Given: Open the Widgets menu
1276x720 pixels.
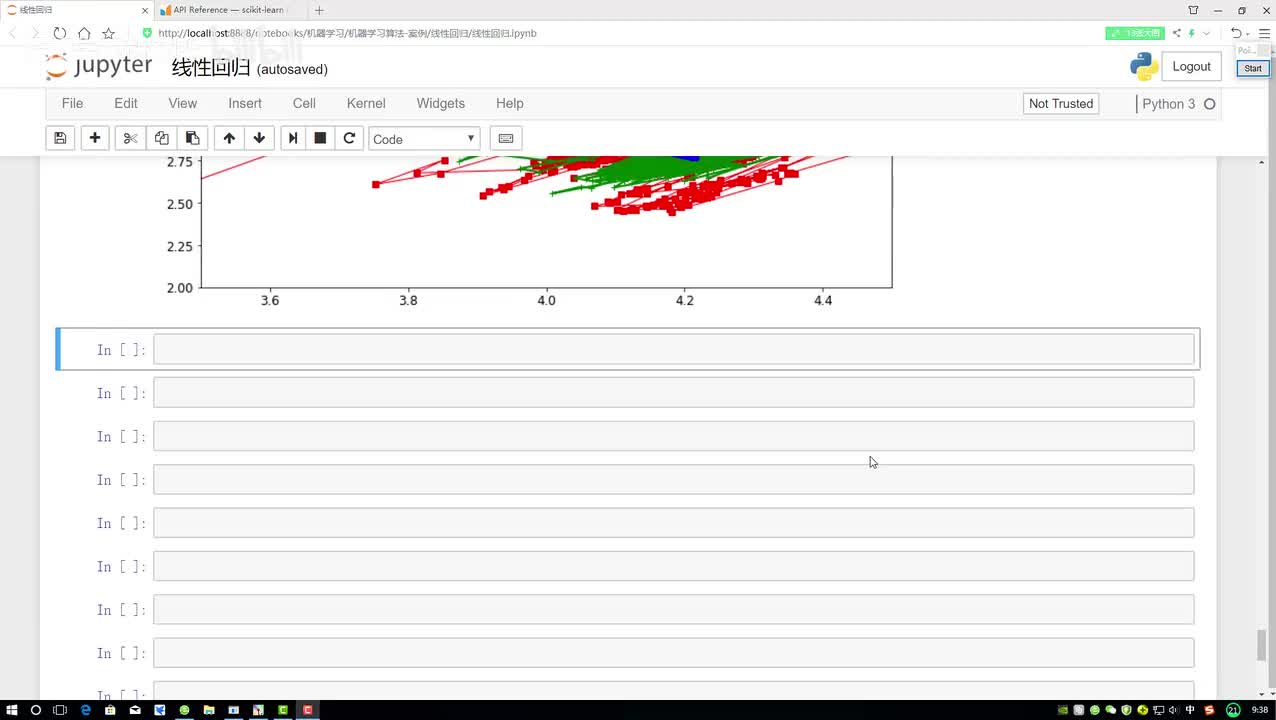Looking at the screenshot, I should pyautogui.click(x=441, y=103).
